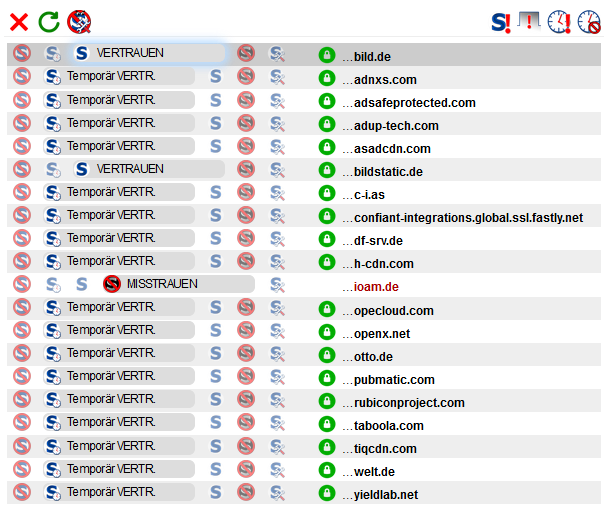Choose Custom preset for h-cdn.com
Screen dimensions: 605x511
coord(277,262)
